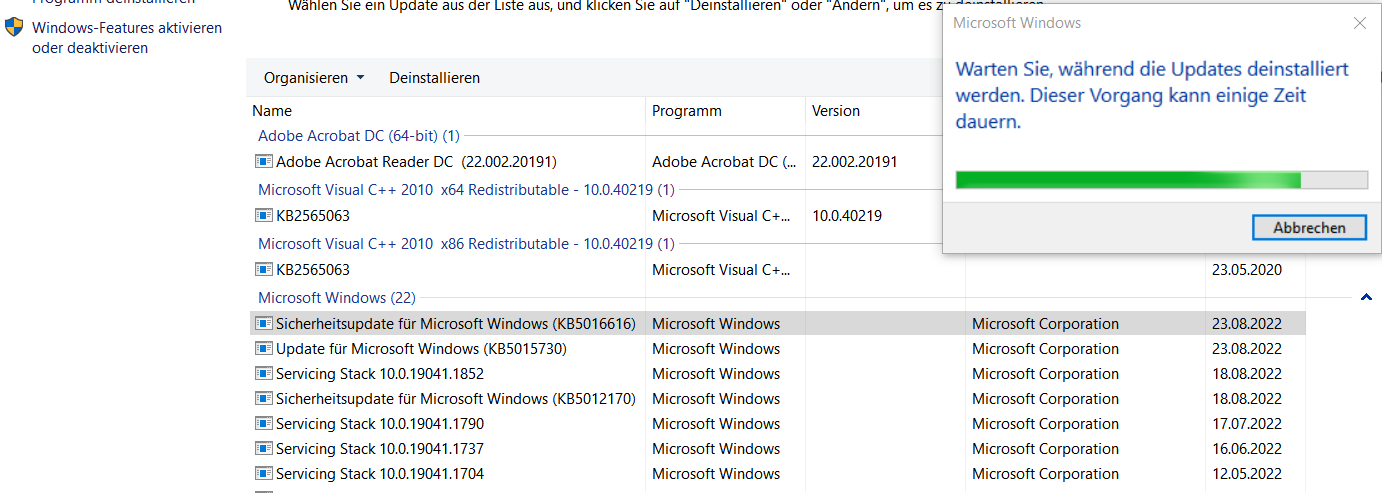Screen dimensions: 1382x493
Task: Click the Adobe Acrobat Reader DC entry icon
Action: [x=264, y=161]
